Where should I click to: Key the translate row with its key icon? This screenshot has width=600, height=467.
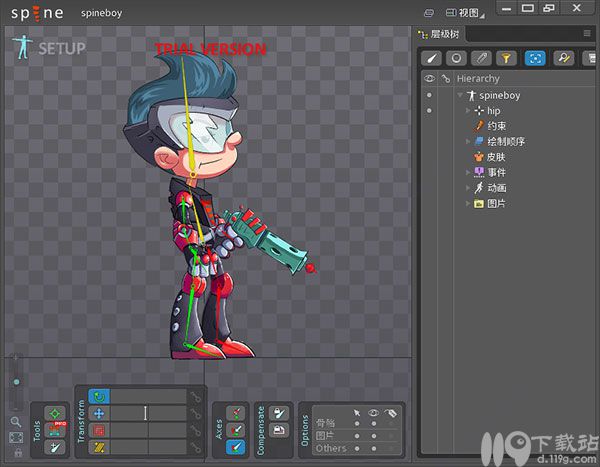click(196, 413)
